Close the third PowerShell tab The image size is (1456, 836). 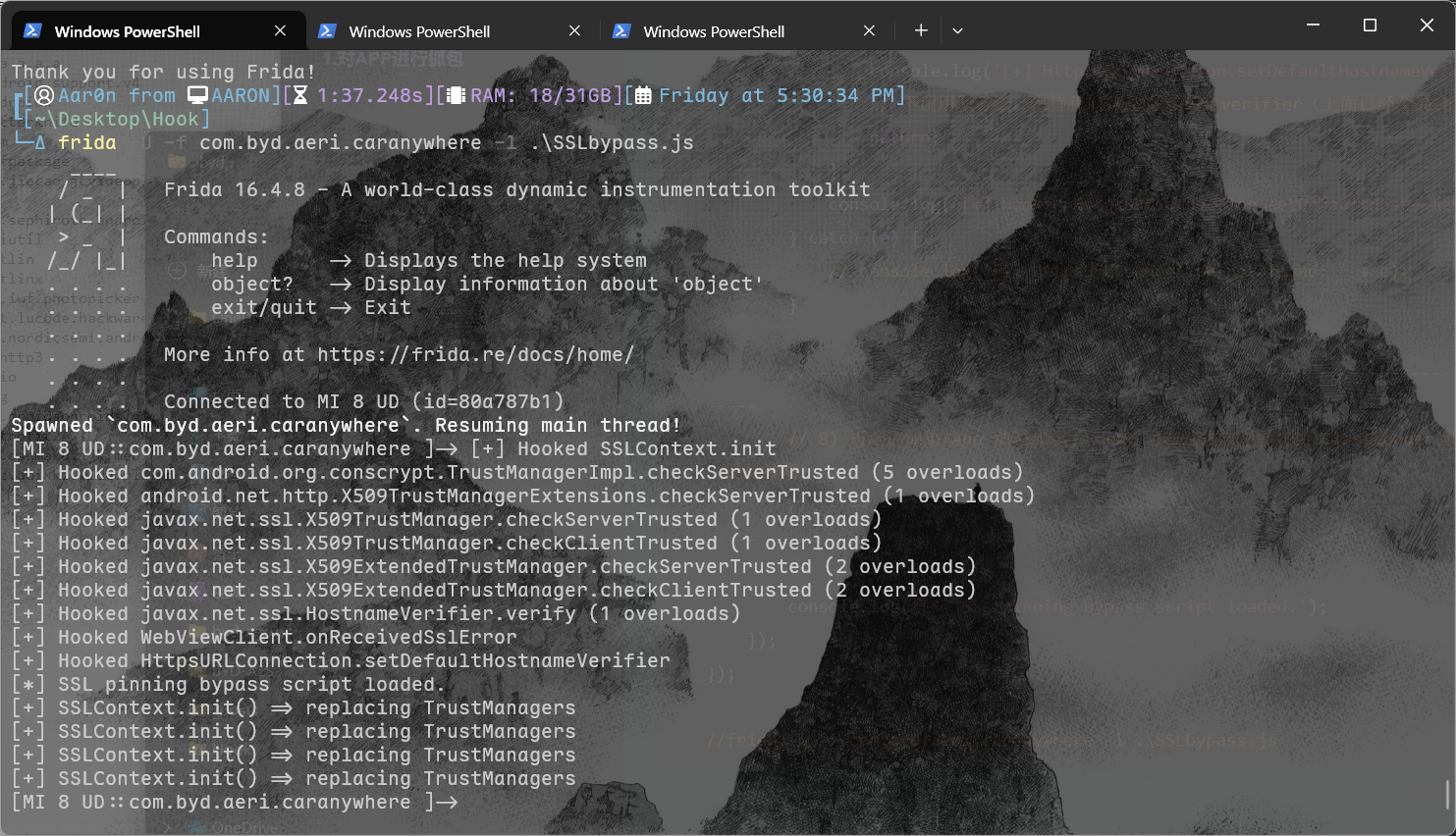click(869, 30)
